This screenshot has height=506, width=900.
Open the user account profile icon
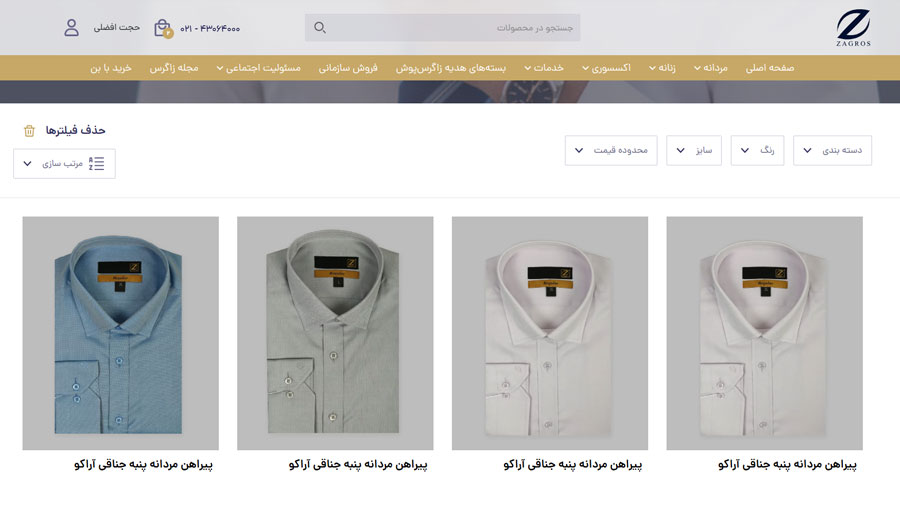(x=71, y=28)
